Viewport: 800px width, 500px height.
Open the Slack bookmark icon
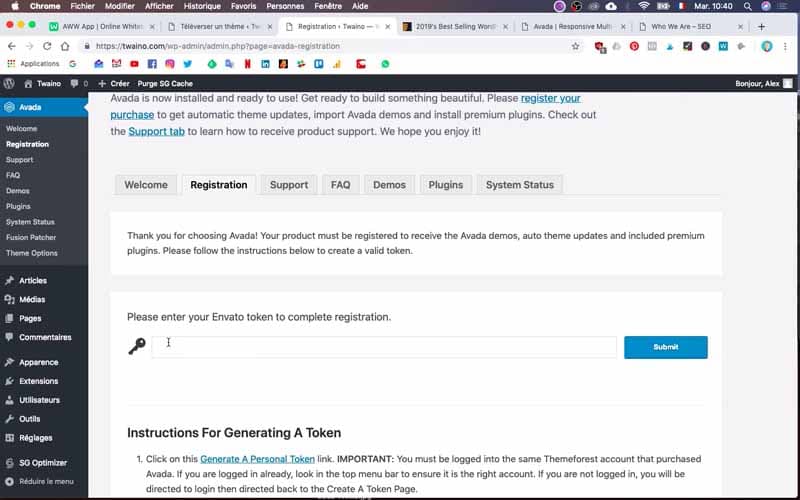[x=301, y=64]
